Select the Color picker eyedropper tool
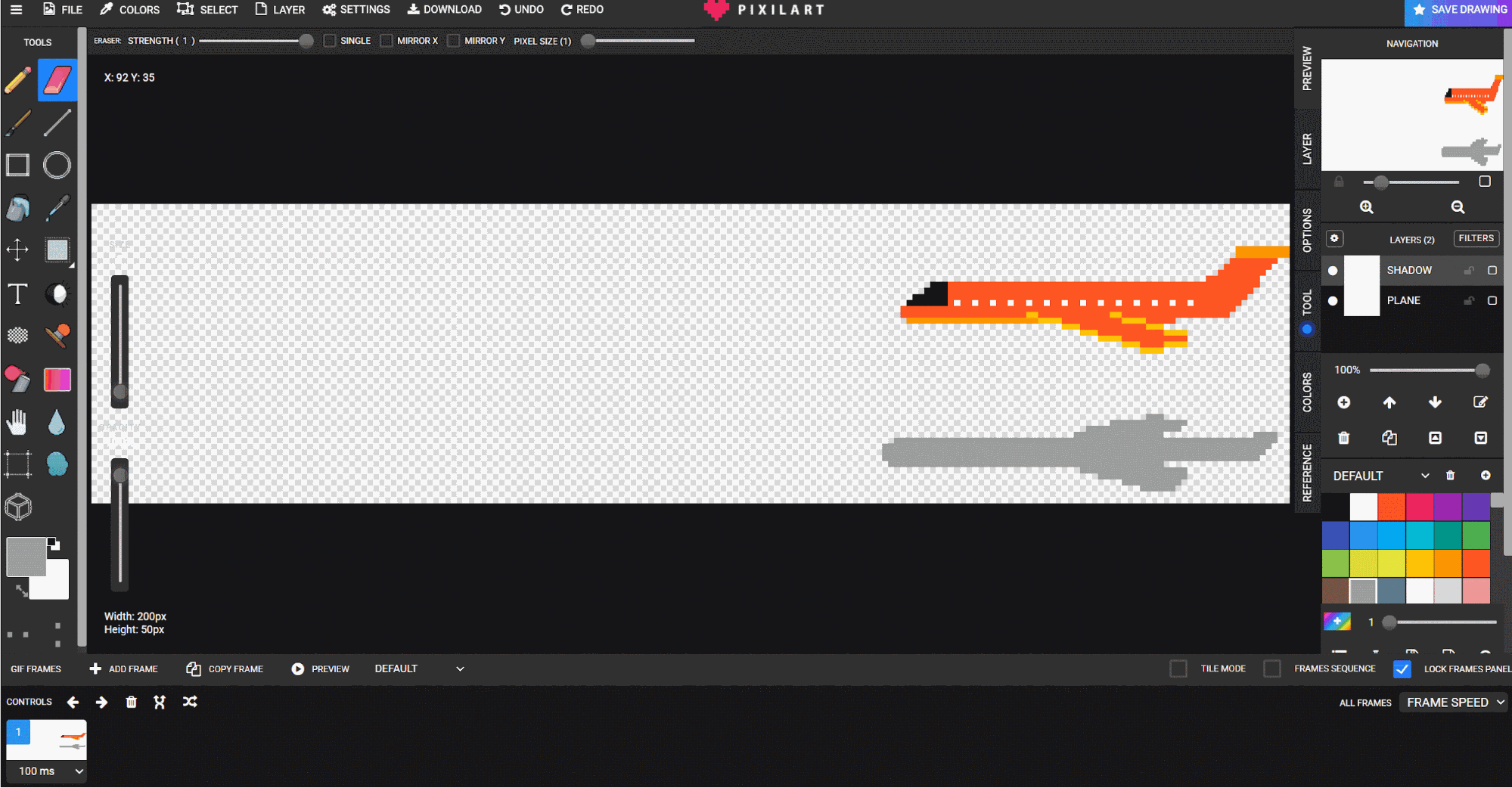This screenshot has width=1512, height=788. point(57,208)
